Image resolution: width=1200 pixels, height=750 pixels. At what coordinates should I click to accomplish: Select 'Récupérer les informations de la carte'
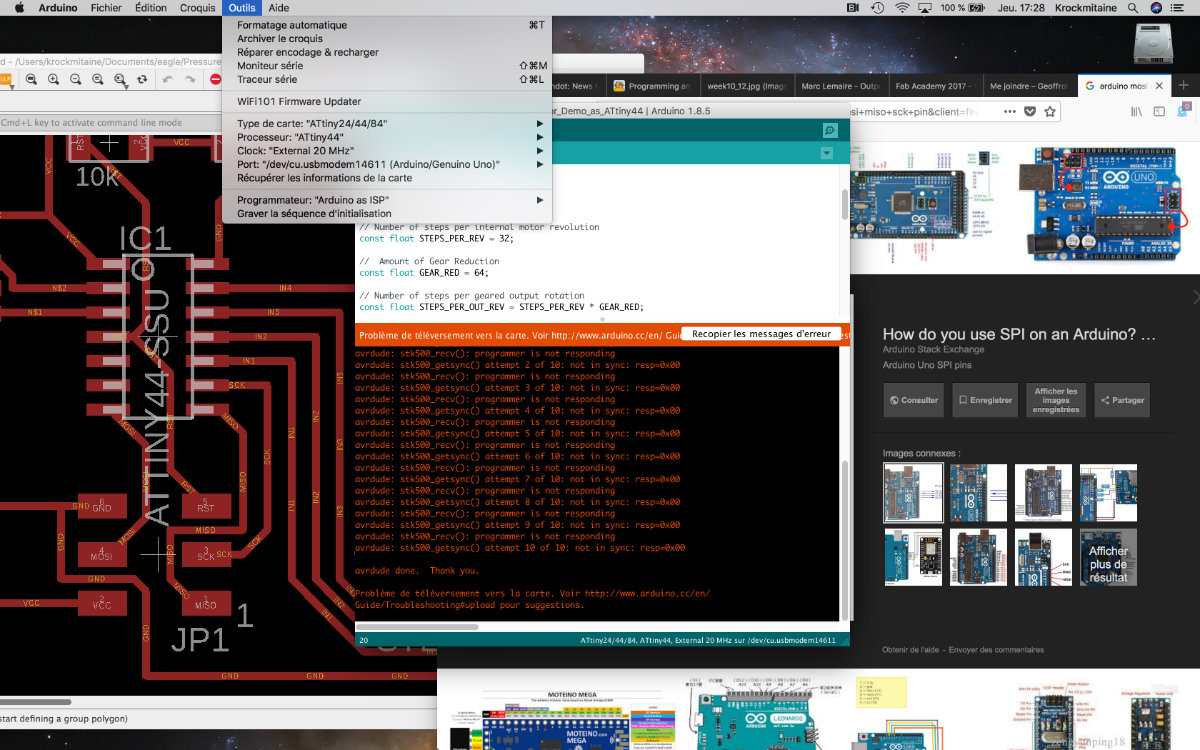click(386, 178)
